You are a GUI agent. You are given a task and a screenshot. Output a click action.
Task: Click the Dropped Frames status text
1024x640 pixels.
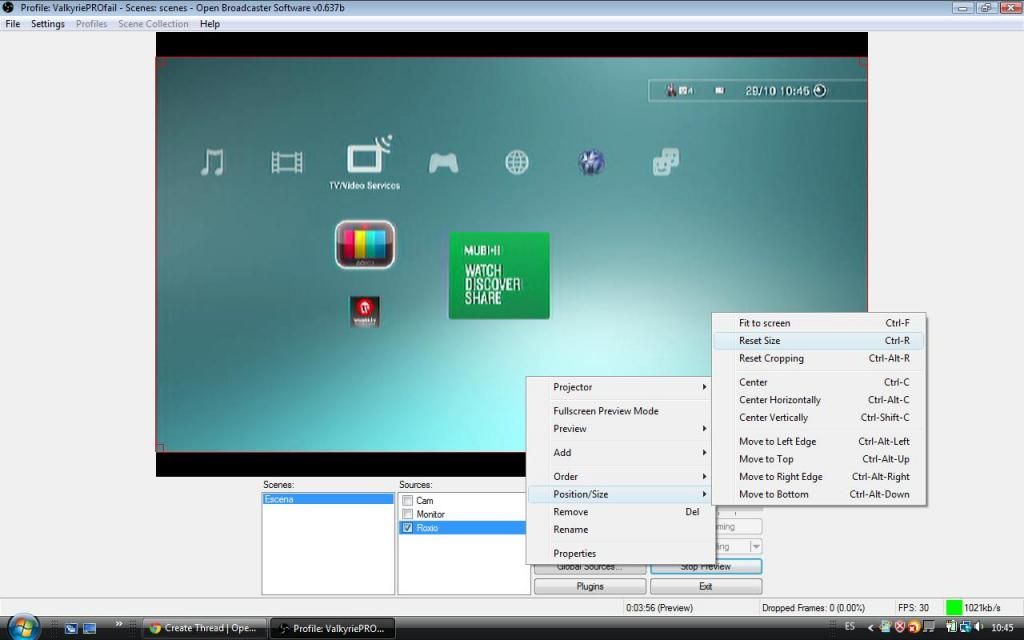[813, 608]
